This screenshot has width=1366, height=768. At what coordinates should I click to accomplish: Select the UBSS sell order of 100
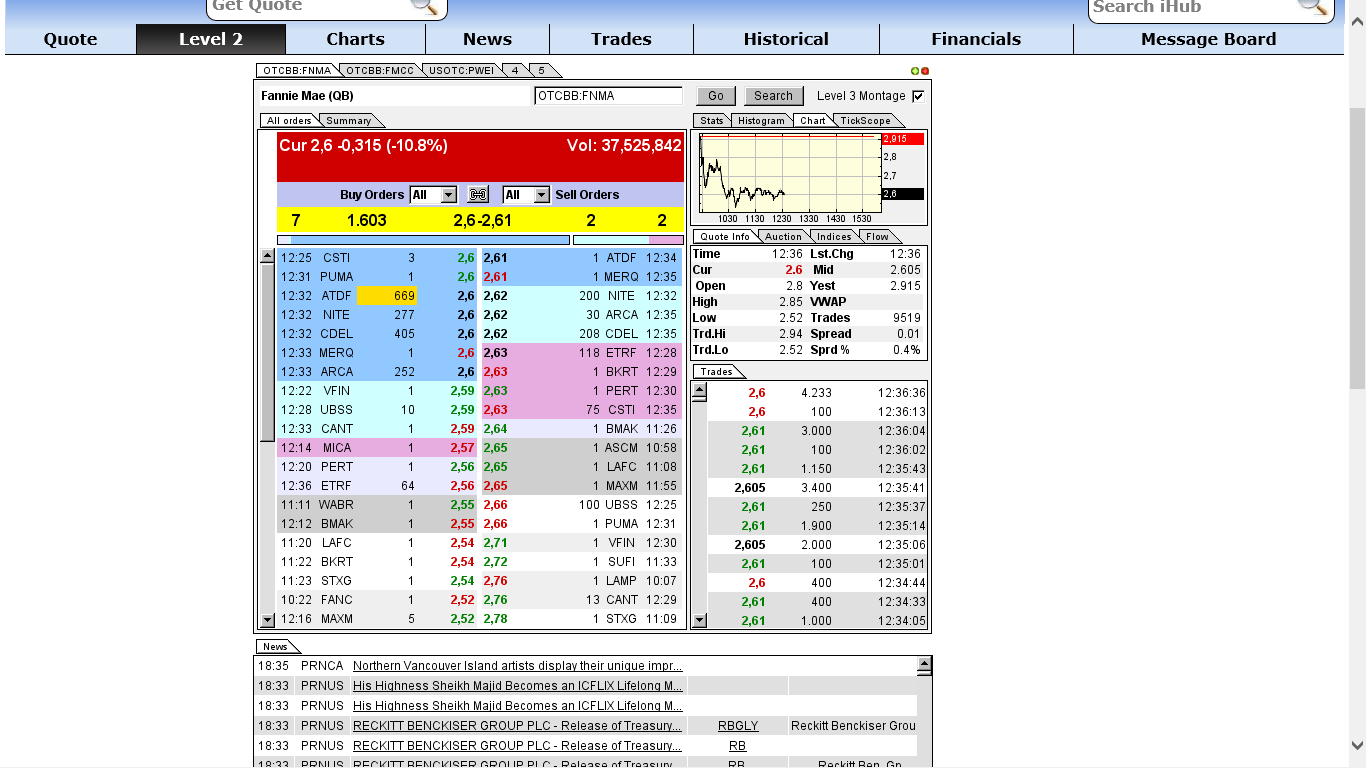pos(581,505)
